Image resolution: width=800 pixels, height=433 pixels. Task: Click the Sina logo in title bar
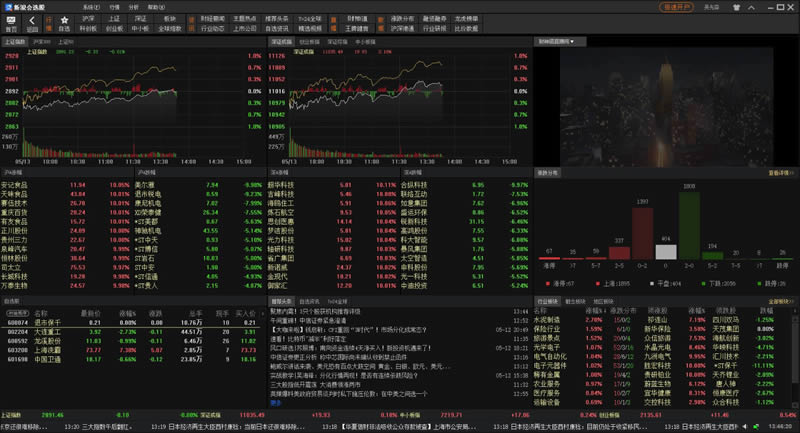click(x=7, y=6)
